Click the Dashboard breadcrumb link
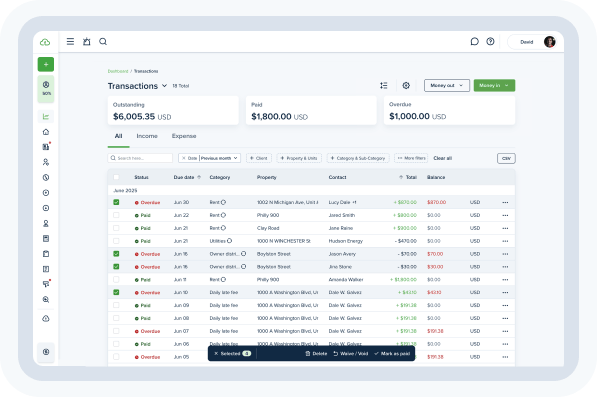 [x=118, y=71]
